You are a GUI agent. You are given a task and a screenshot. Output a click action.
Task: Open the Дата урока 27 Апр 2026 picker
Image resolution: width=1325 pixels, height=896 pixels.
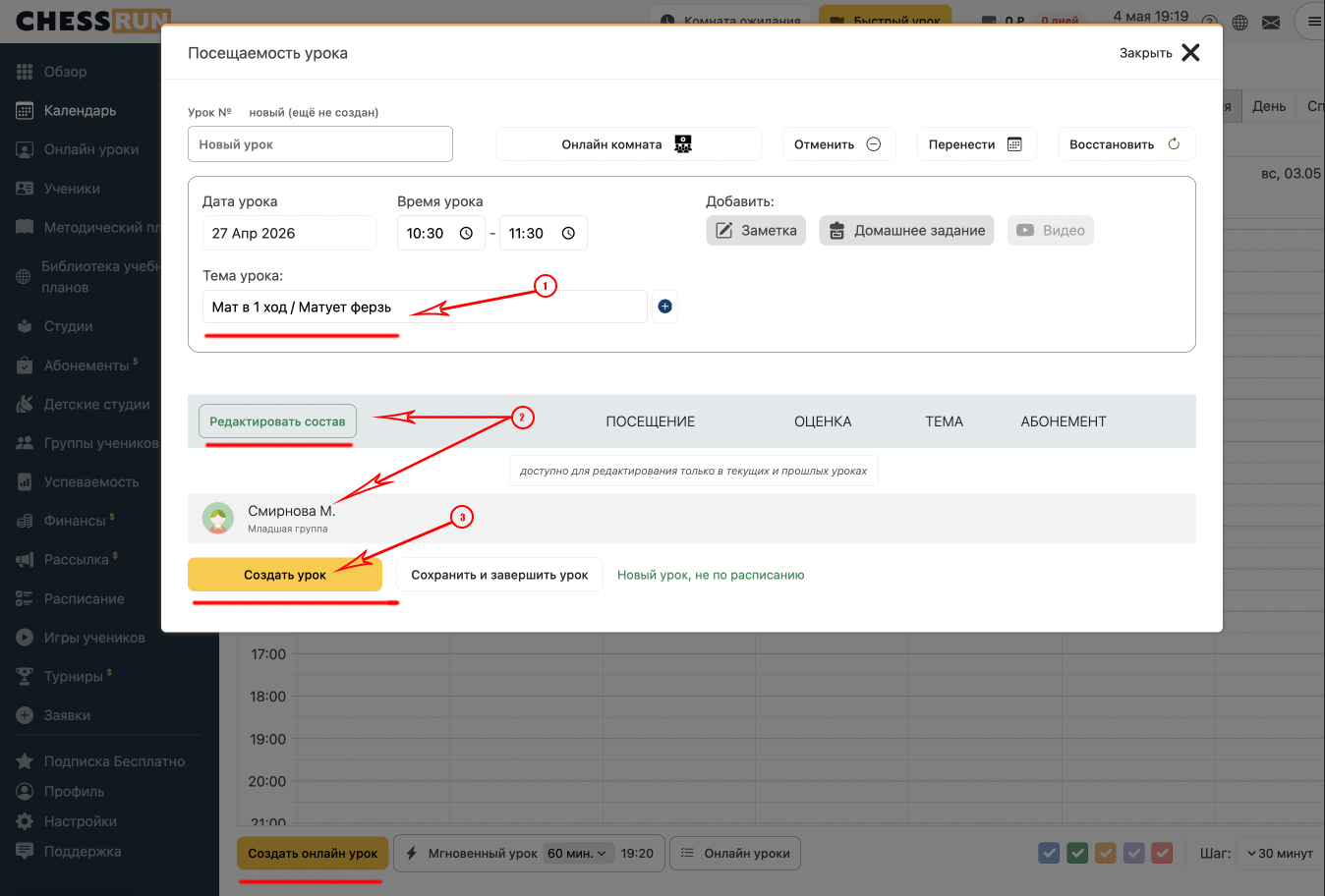[x=289, y=233]
